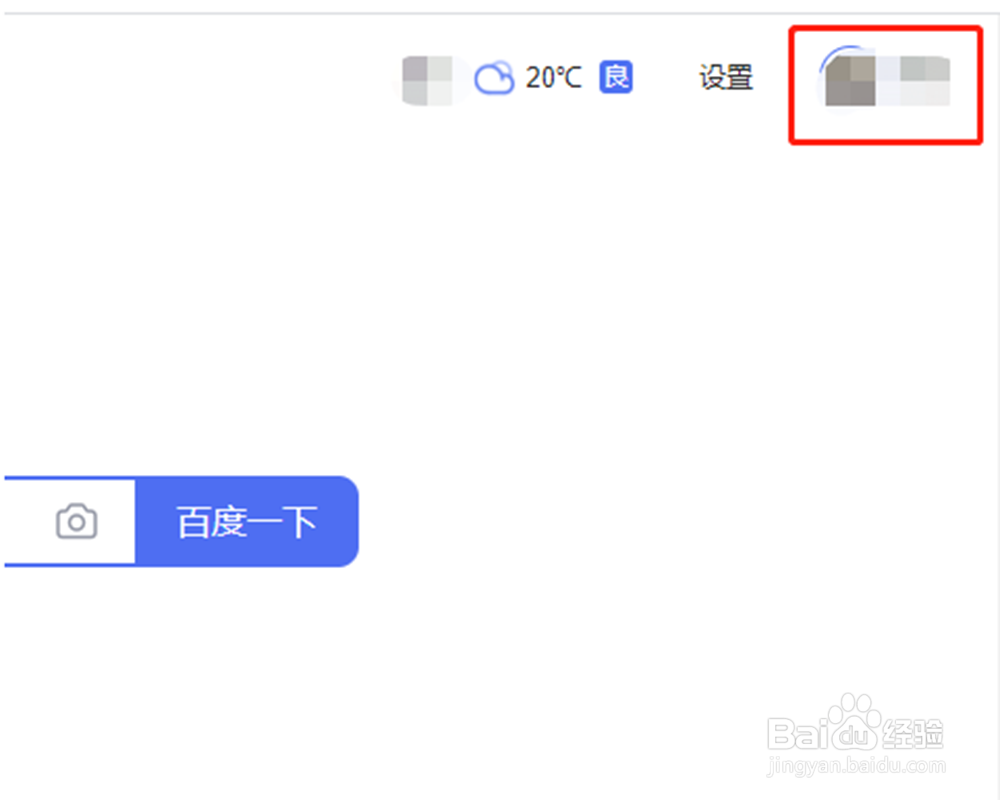
Task: Click the 20°C temperature reading
Action: click(x=553, y=78)
